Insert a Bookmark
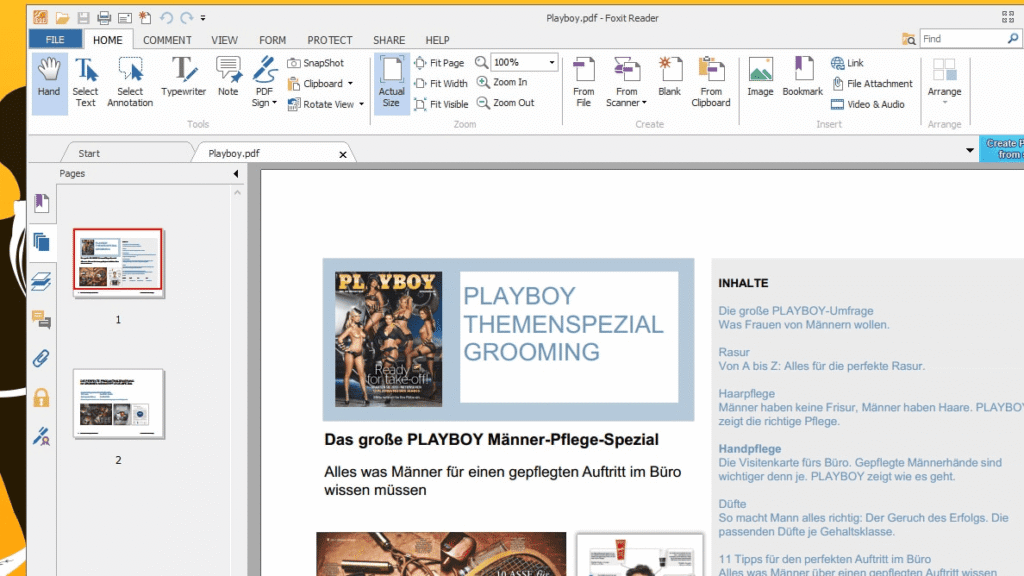Screen dimensions: 1024x576 [803, 77]
